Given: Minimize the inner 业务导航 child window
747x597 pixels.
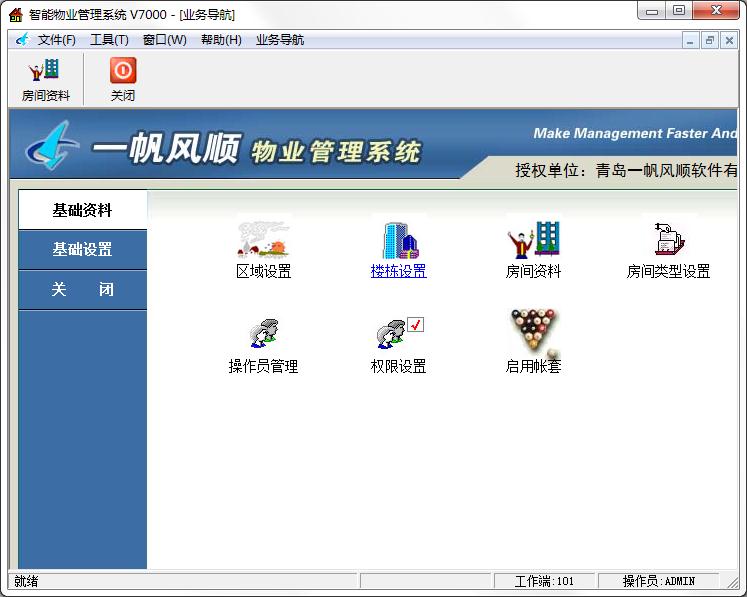Looking at the screenshot, I should tap(690, 40).
